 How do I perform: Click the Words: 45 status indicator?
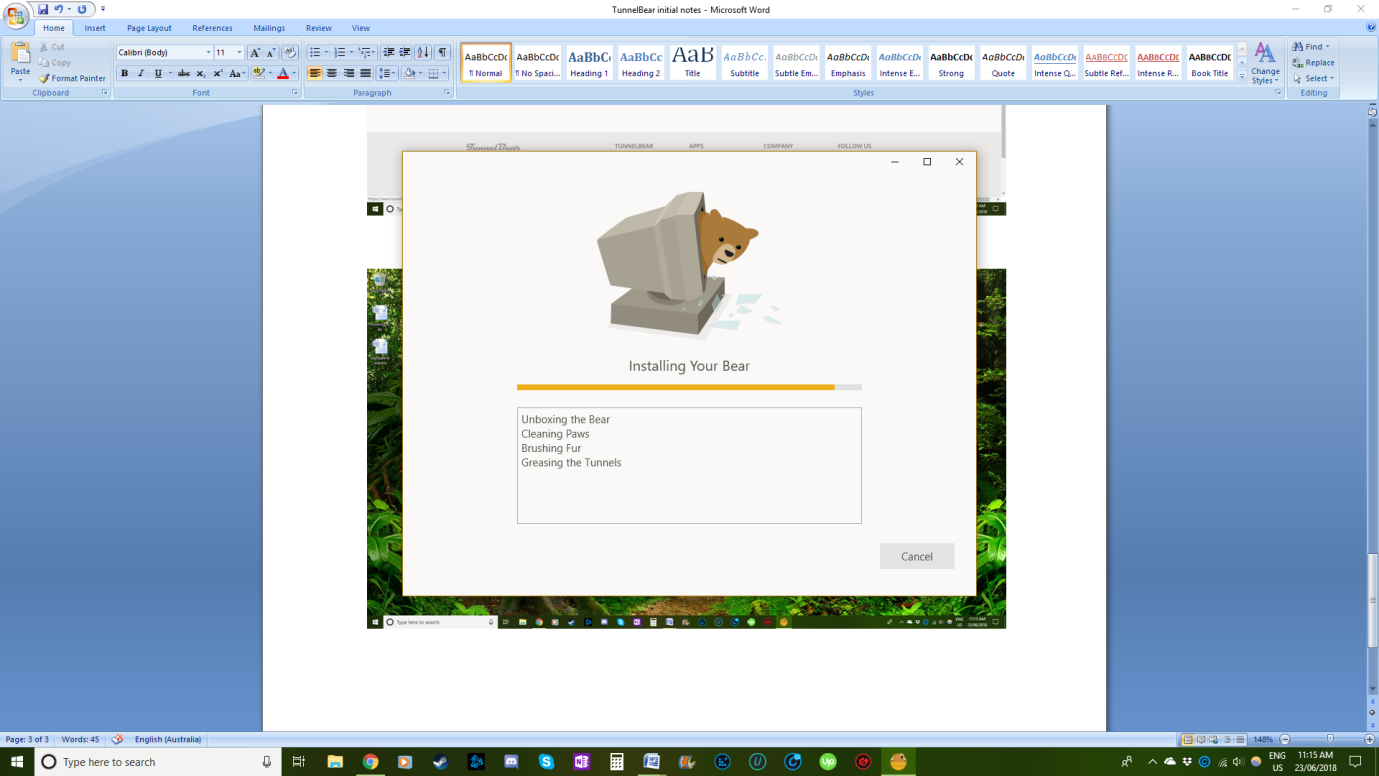(x=79, y=739)
